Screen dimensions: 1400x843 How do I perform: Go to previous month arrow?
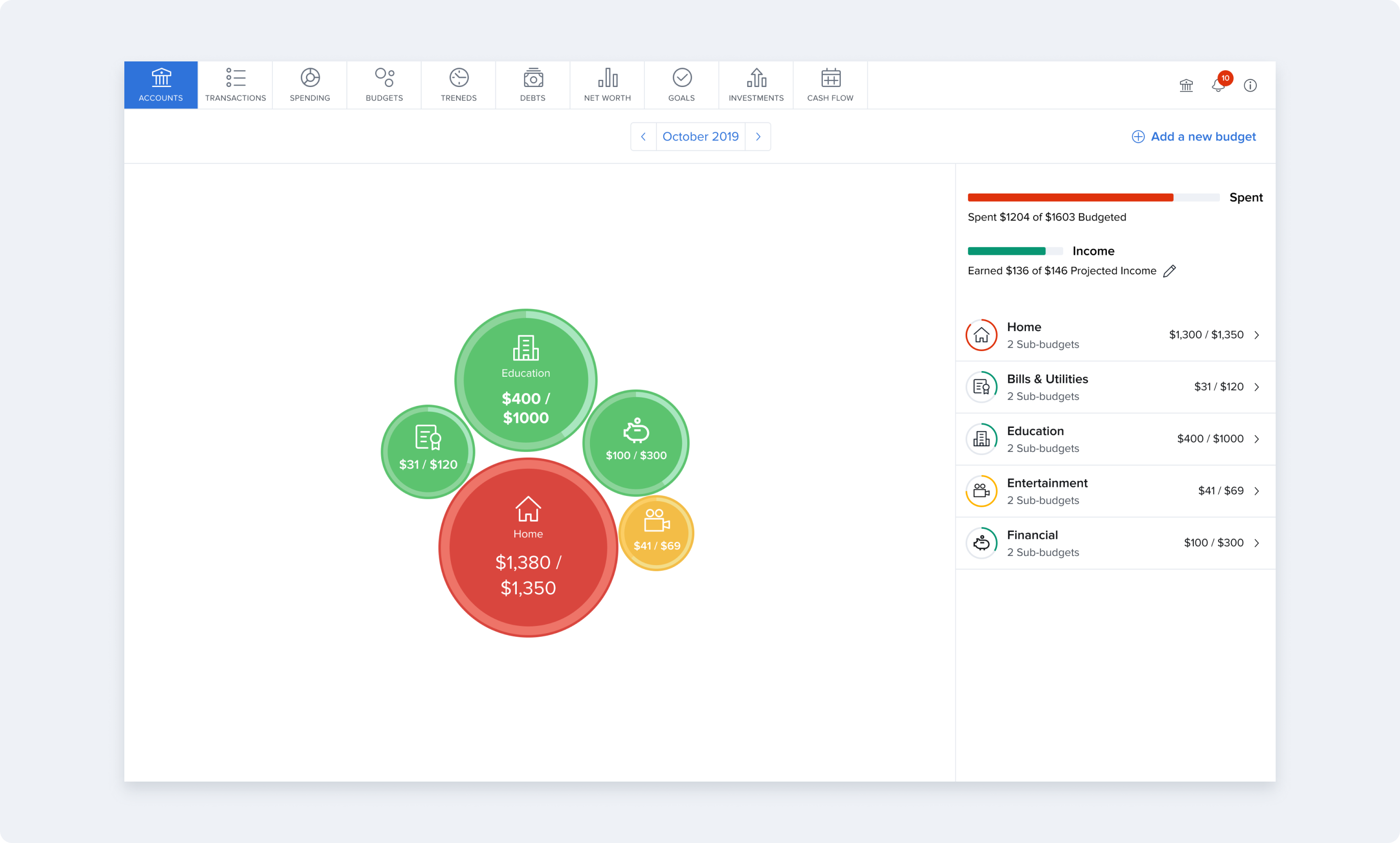pos(643,136)
